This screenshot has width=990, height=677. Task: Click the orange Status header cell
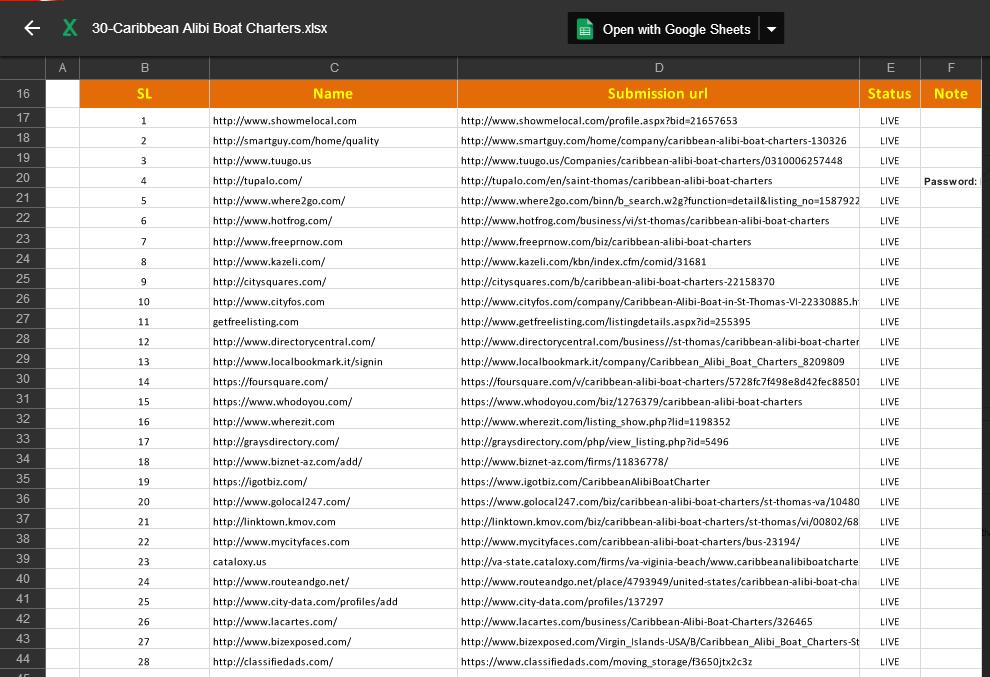889,94
